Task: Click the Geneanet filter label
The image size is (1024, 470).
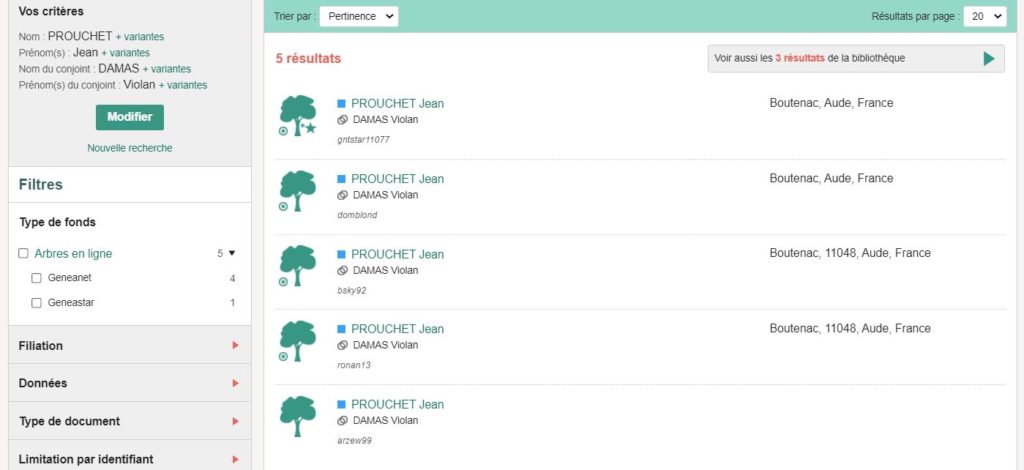Action: coord(69,278)
